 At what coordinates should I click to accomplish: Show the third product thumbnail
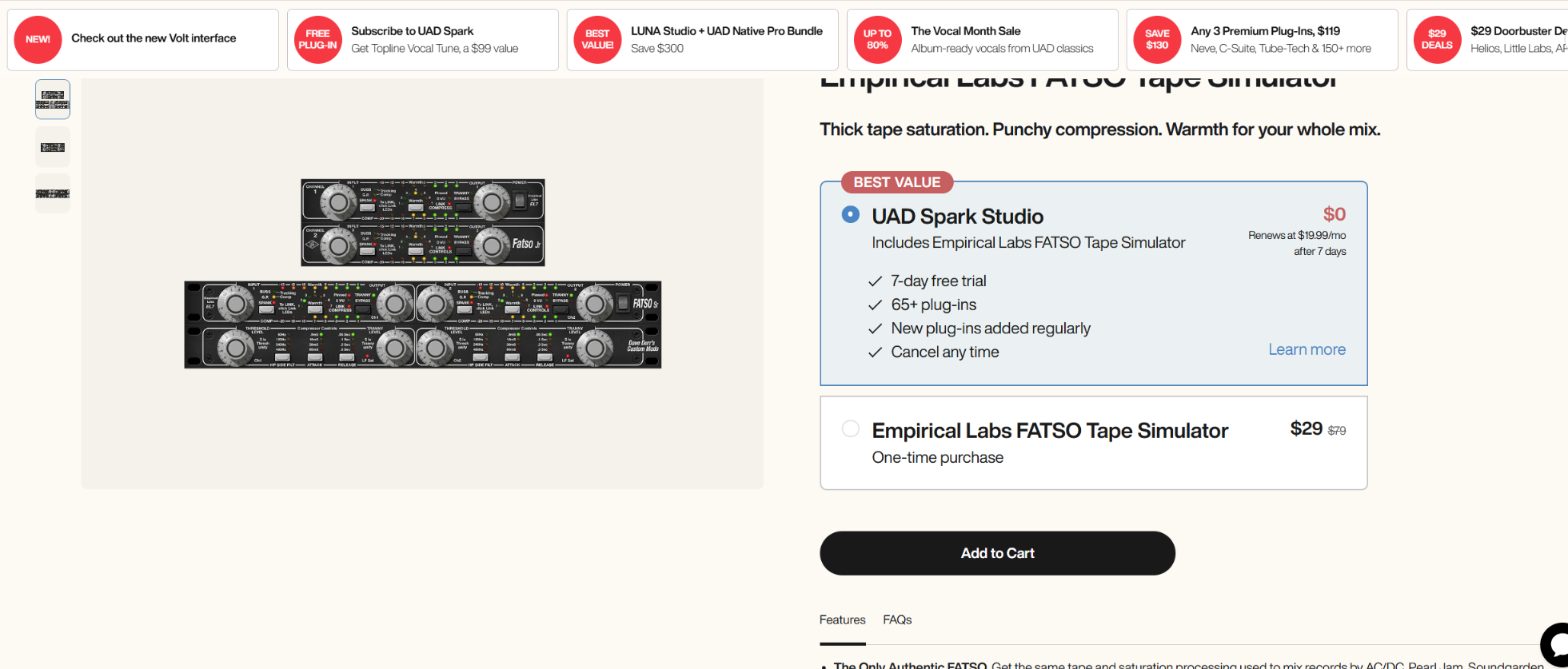[53, 193]
